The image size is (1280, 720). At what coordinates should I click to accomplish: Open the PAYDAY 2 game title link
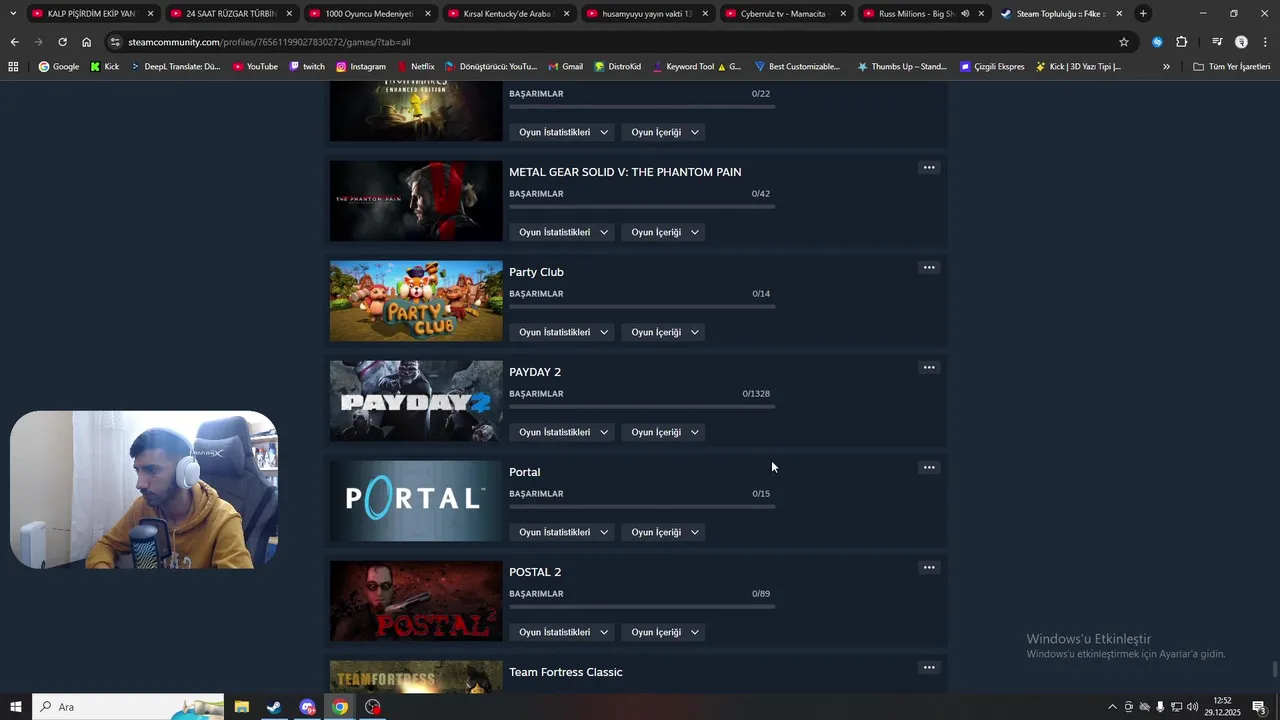tap(535, 372)
